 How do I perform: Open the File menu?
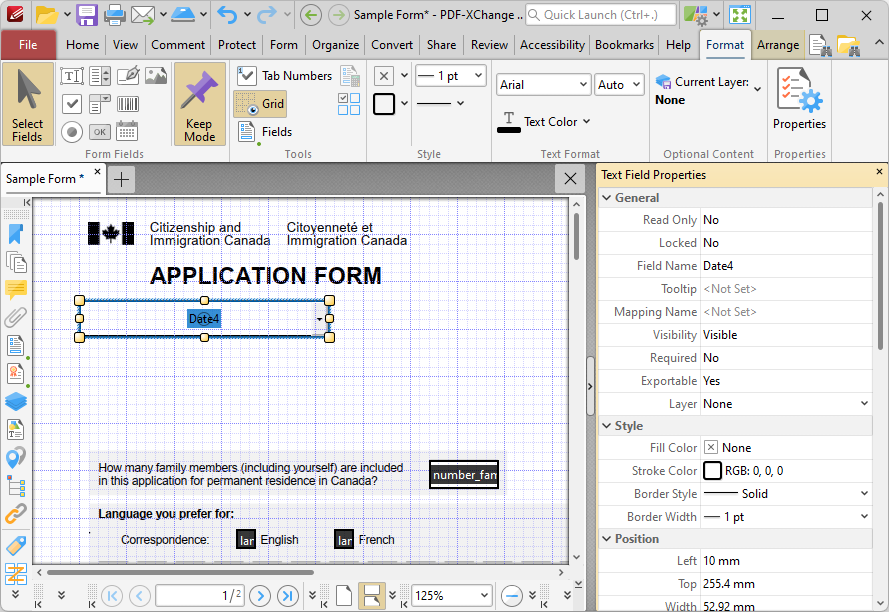click(28, 45)
